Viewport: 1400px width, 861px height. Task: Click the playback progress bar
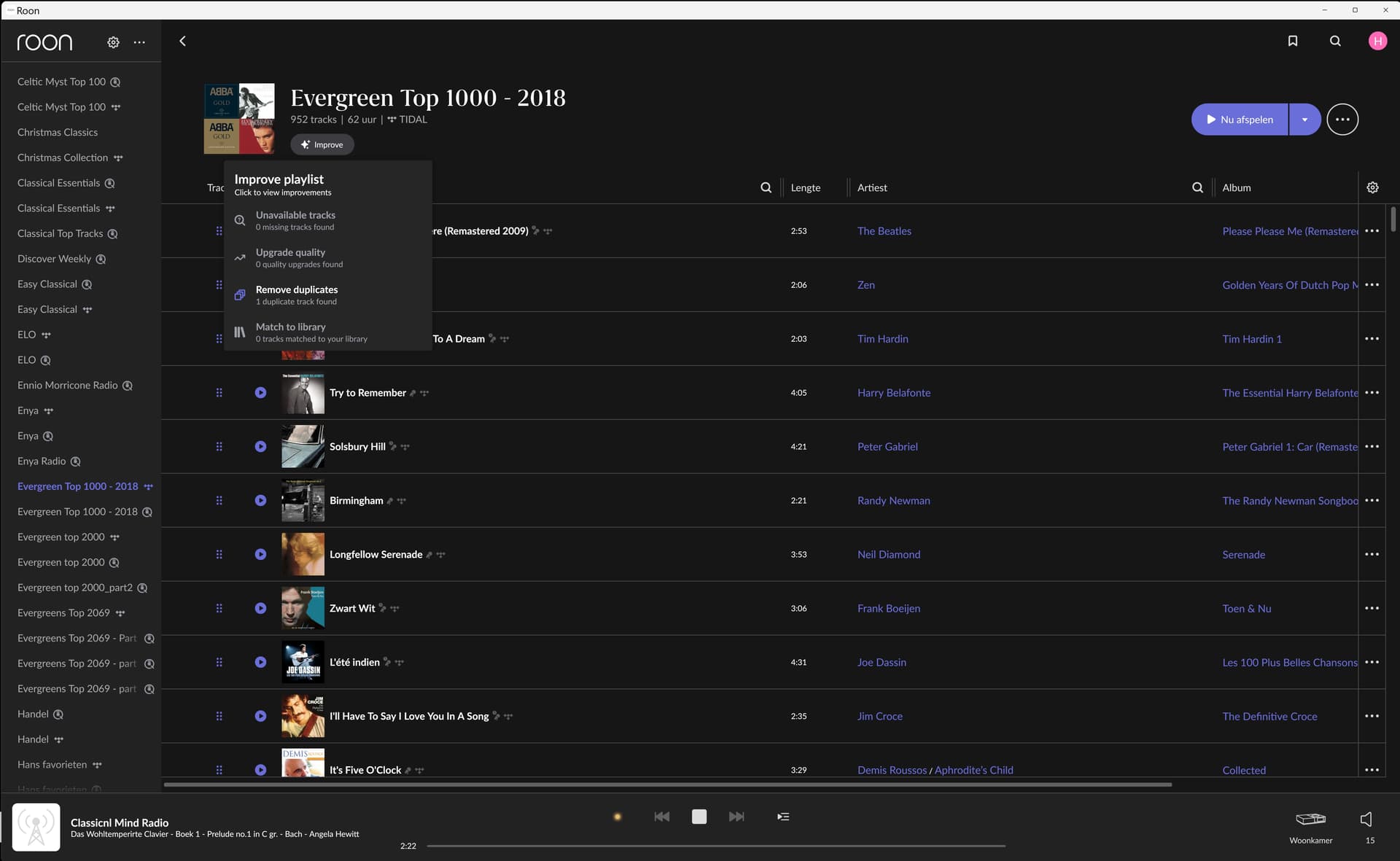716,846
